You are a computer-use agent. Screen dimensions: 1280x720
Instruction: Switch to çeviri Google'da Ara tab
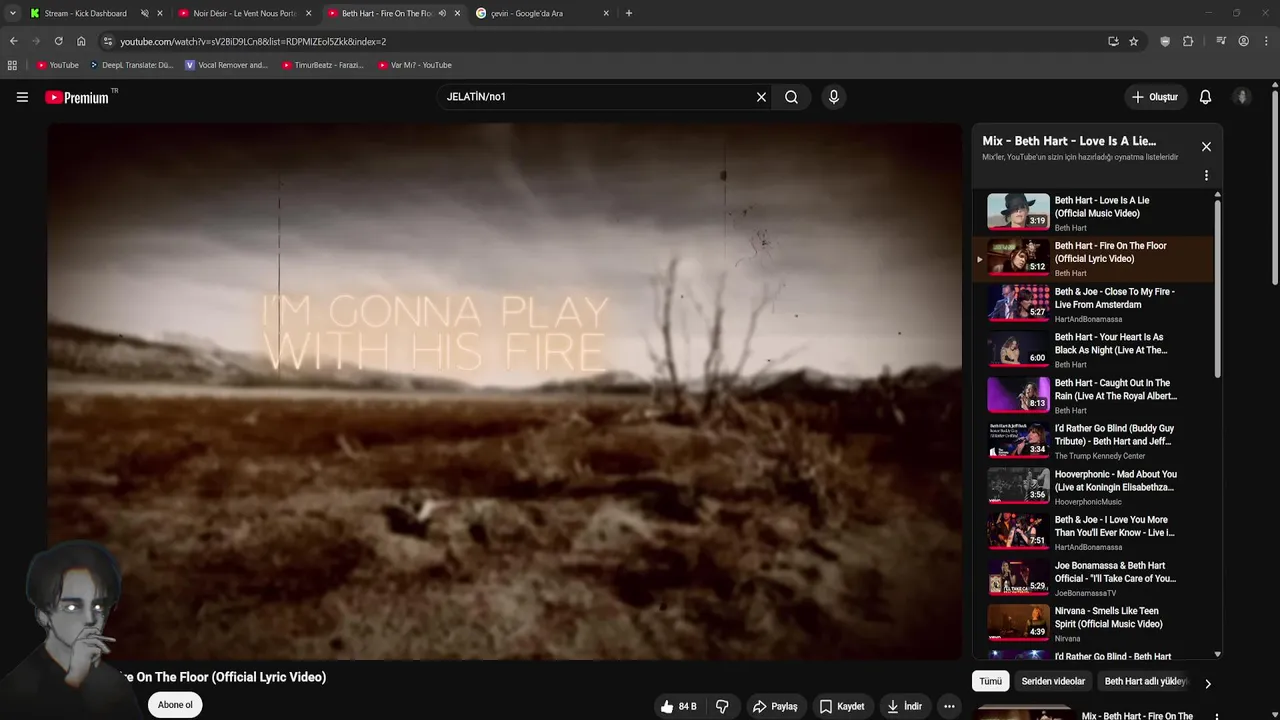pos(544,13)
